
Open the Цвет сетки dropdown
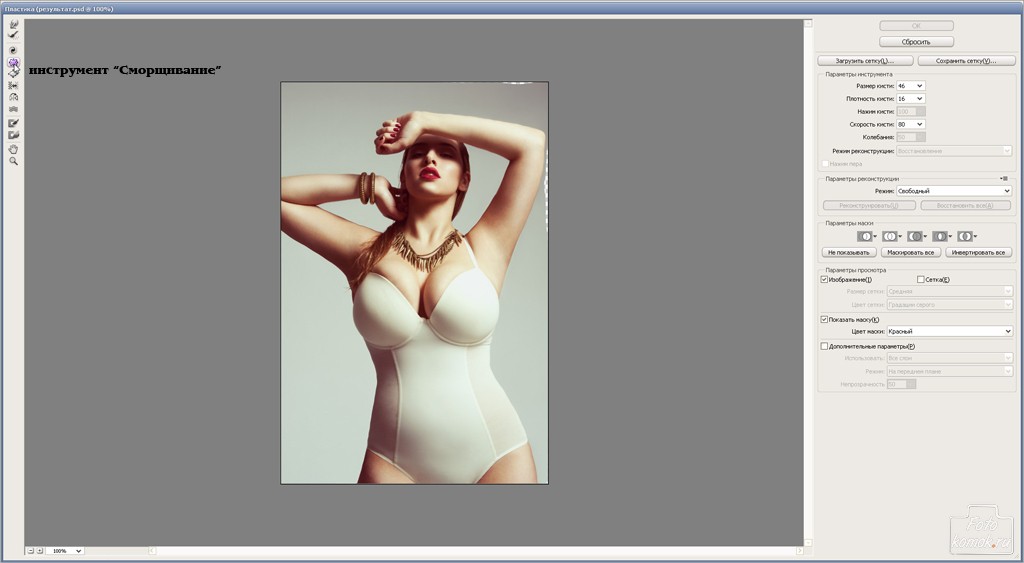[950, 304]
